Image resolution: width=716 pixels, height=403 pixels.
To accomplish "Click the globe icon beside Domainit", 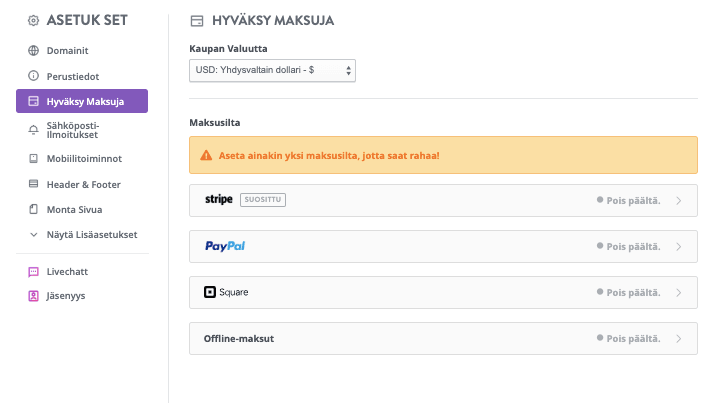I will point(33,50).
